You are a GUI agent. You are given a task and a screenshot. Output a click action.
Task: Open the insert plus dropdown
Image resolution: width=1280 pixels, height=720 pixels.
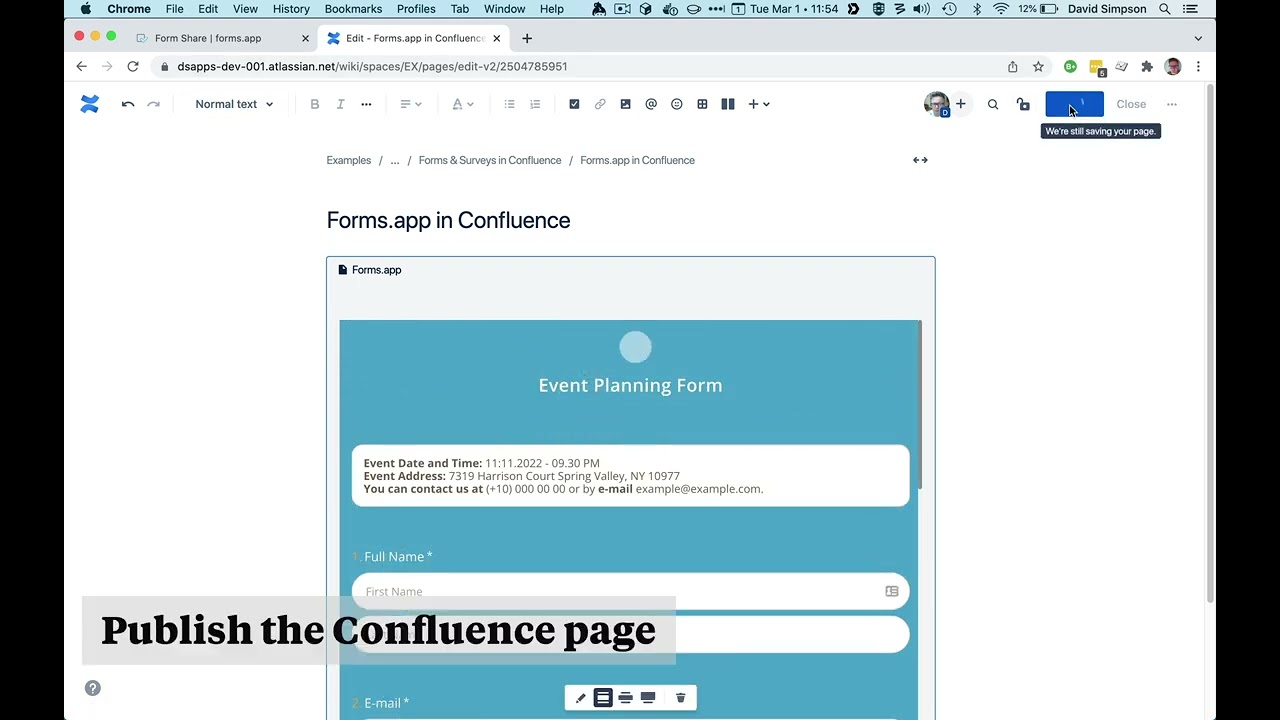(x=759, y=104)
